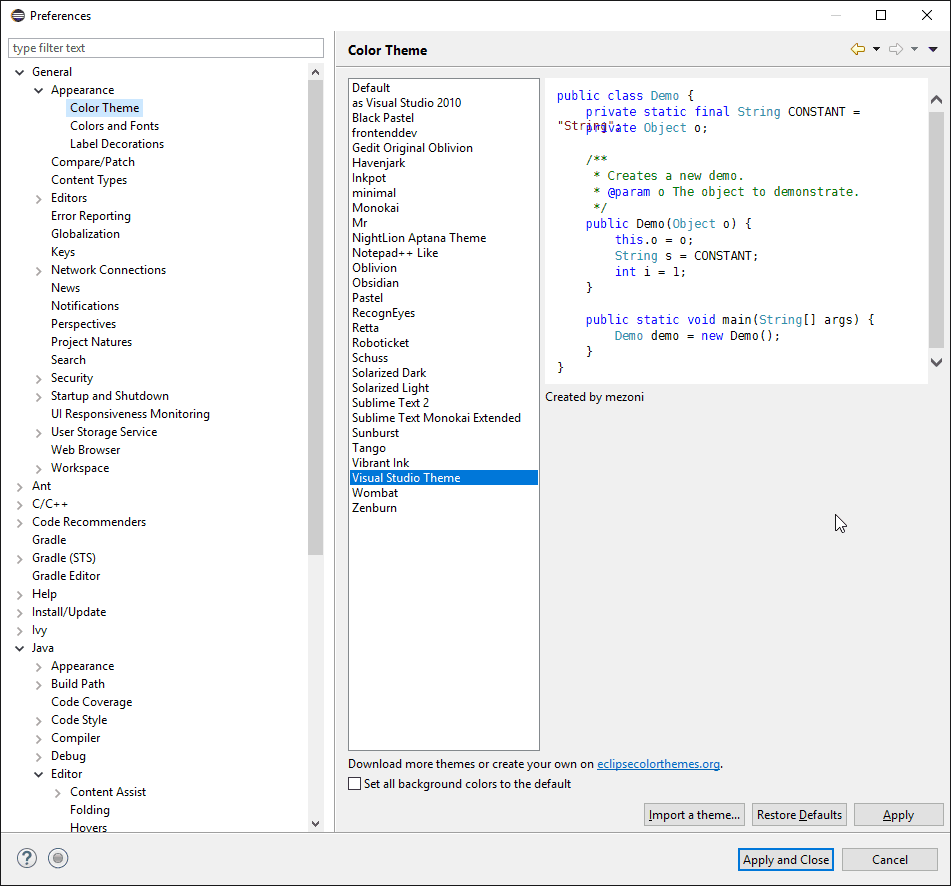Expand the User Storage Service node
The width and height of the screenshot is (951, 886).
38,432
